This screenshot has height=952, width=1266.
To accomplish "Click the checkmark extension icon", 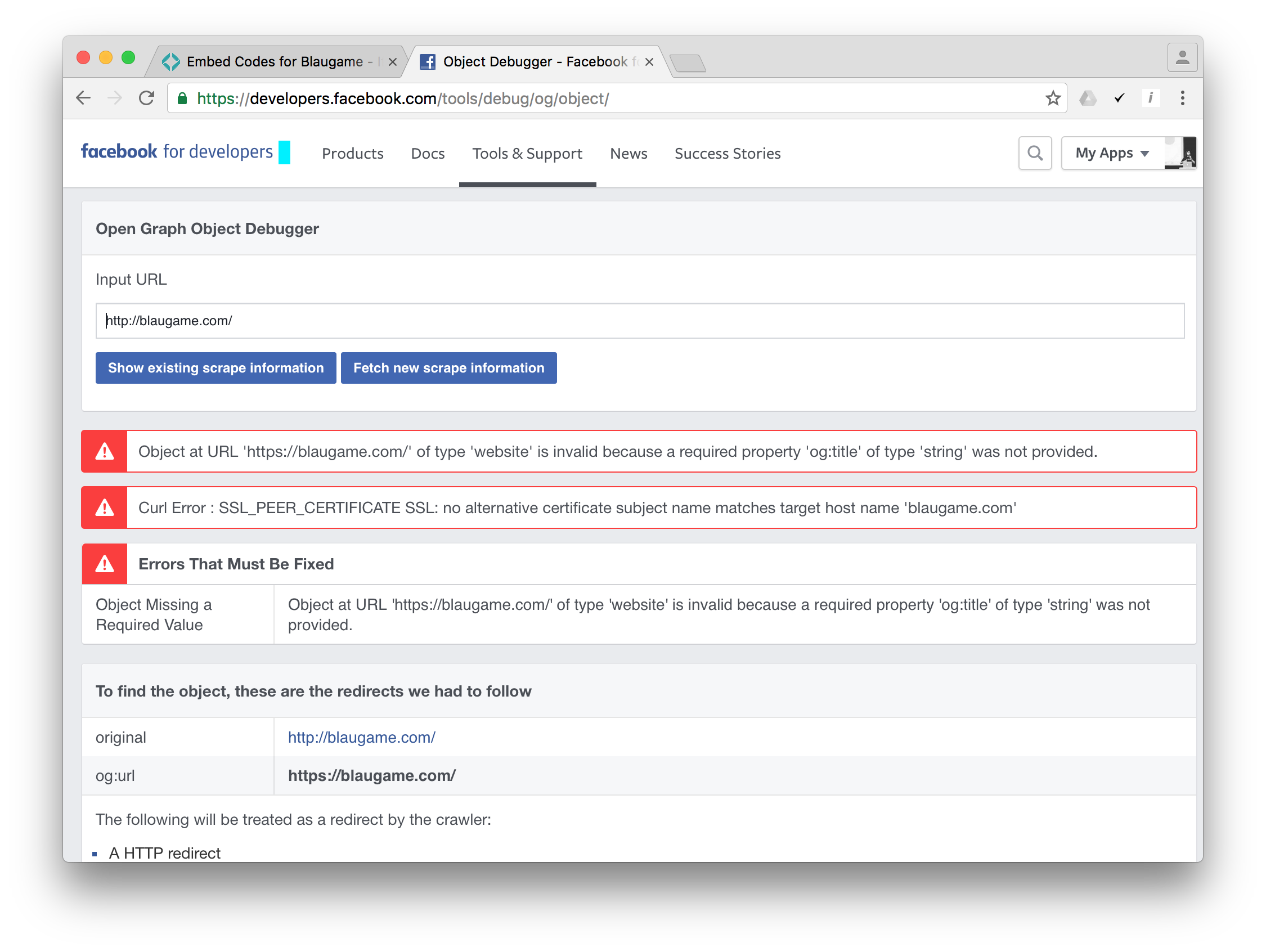I will click(1119, 98).
